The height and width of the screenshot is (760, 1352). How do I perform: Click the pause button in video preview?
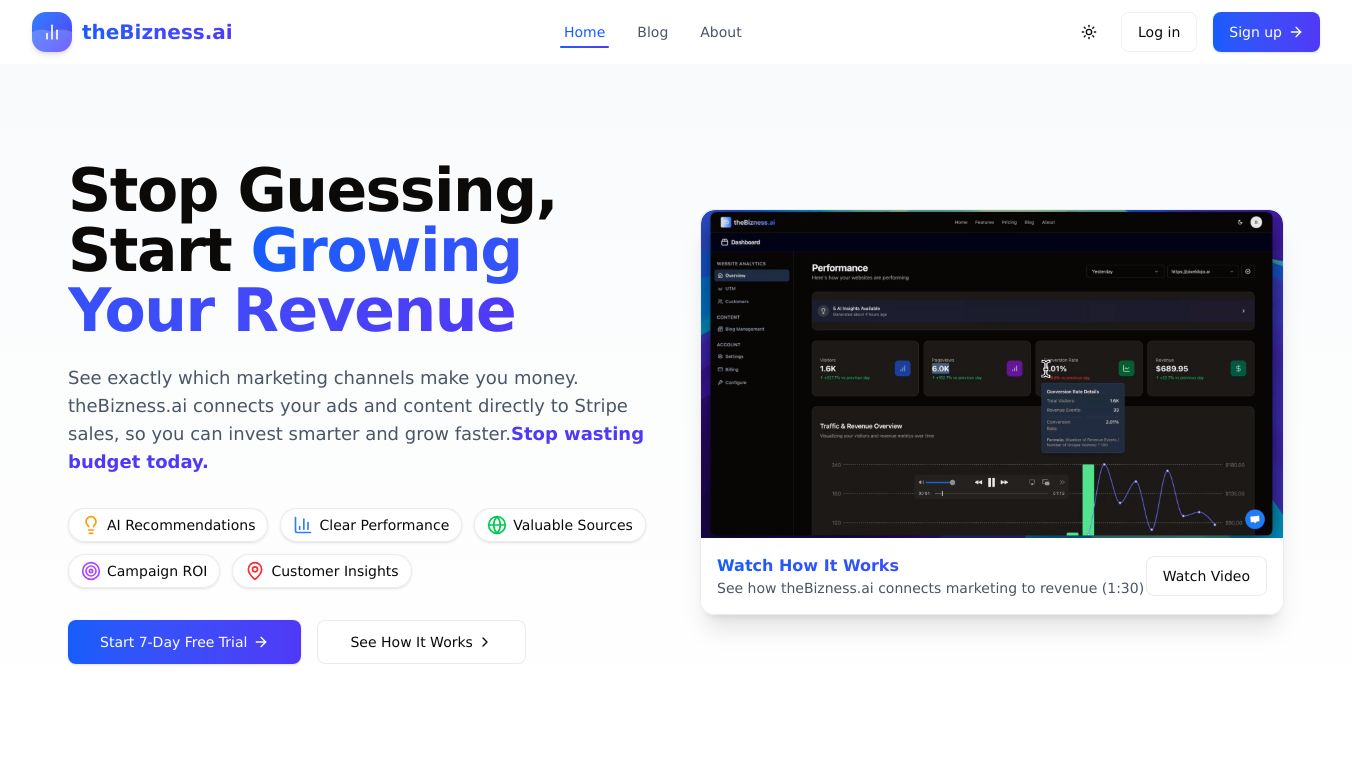tap(991, 482)
